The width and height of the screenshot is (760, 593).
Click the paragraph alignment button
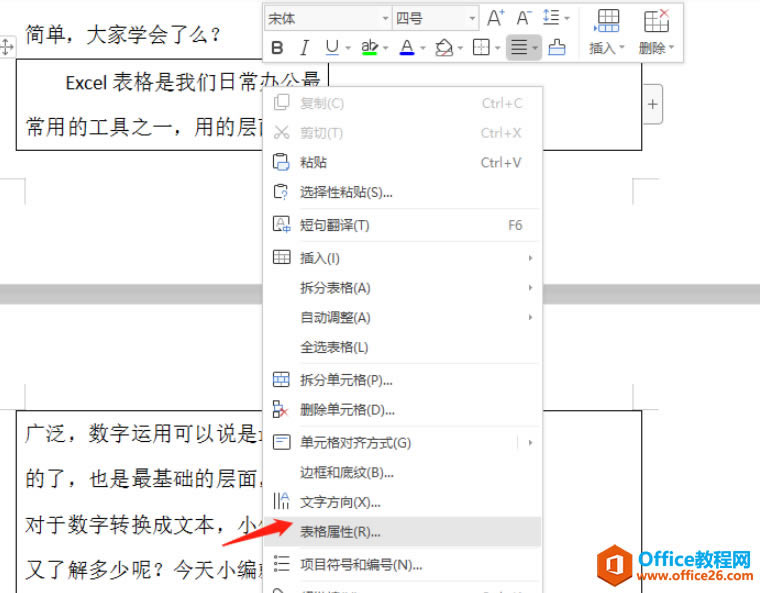(x=519, y=48)
